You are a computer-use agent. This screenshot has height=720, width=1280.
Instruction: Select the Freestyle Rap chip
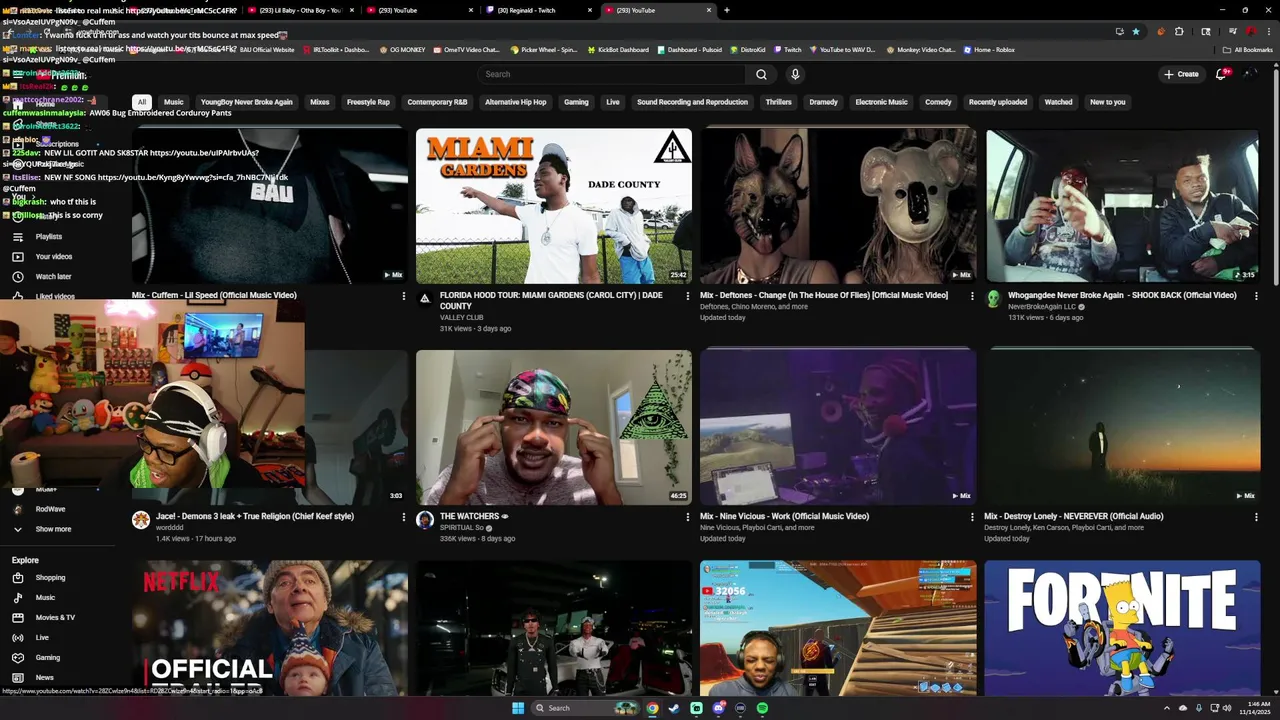click(x=368, y=102)
